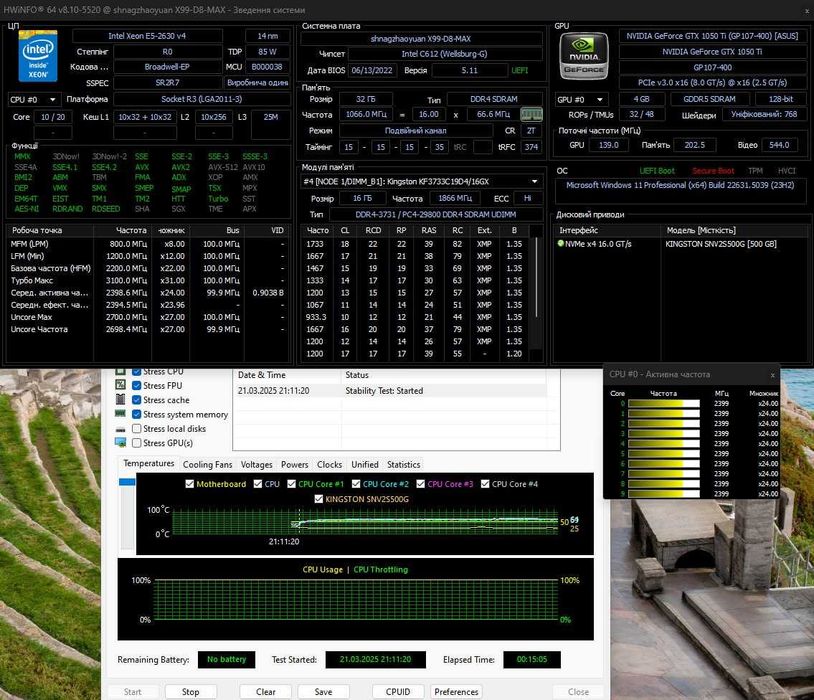
Task: Click the Elapsed Time 00:15:05 value
Action: point(532,659)
